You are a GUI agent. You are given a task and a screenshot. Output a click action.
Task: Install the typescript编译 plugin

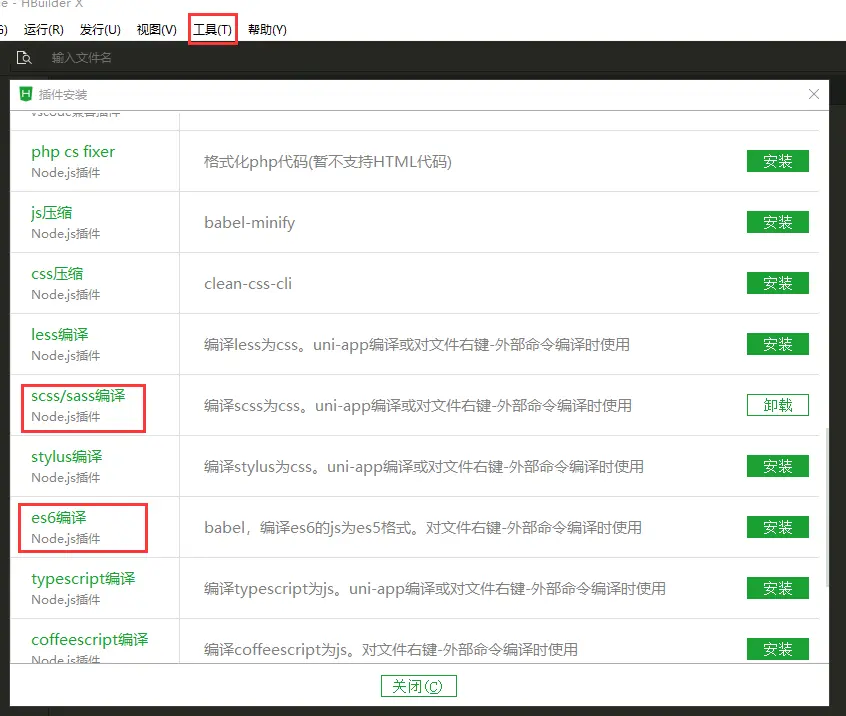tap(777, 588)
